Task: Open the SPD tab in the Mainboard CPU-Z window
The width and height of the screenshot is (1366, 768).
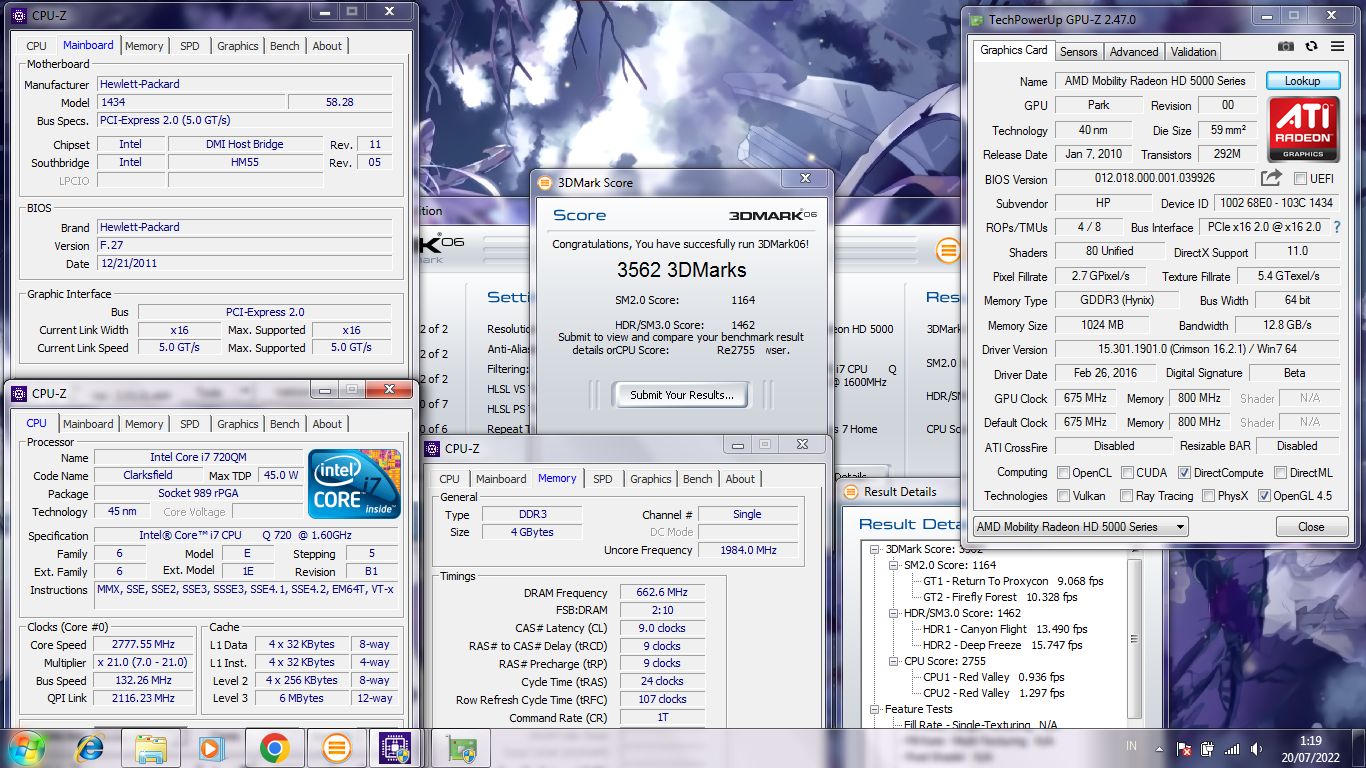Action: pos(189,46)
